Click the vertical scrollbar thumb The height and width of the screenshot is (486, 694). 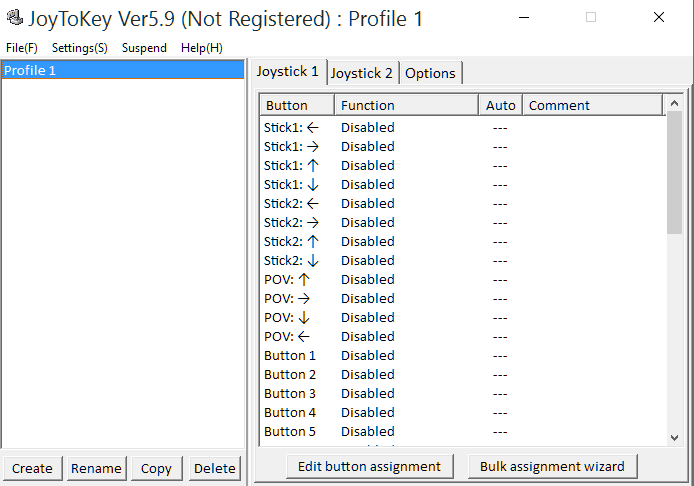[675, 172]
